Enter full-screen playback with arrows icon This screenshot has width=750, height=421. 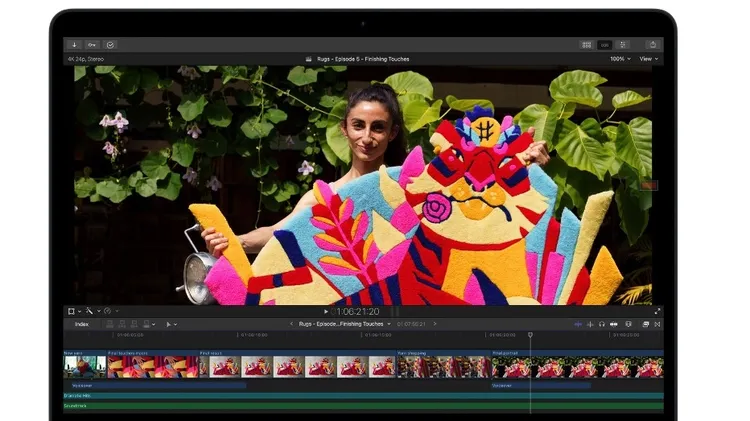click(x=658, y=311)
